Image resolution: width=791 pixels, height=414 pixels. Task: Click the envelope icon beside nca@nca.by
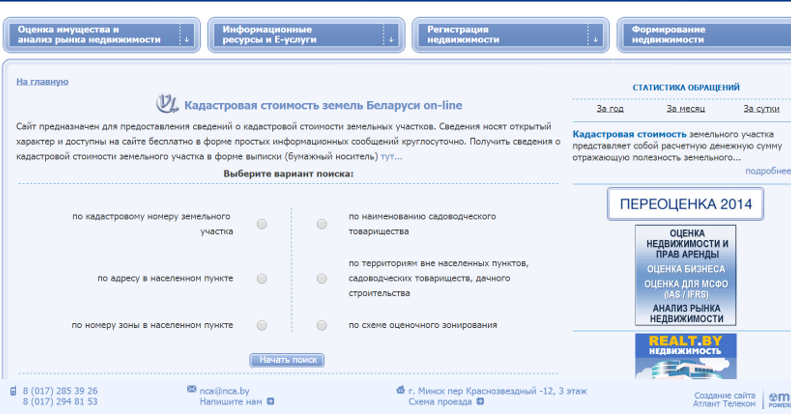192,390
